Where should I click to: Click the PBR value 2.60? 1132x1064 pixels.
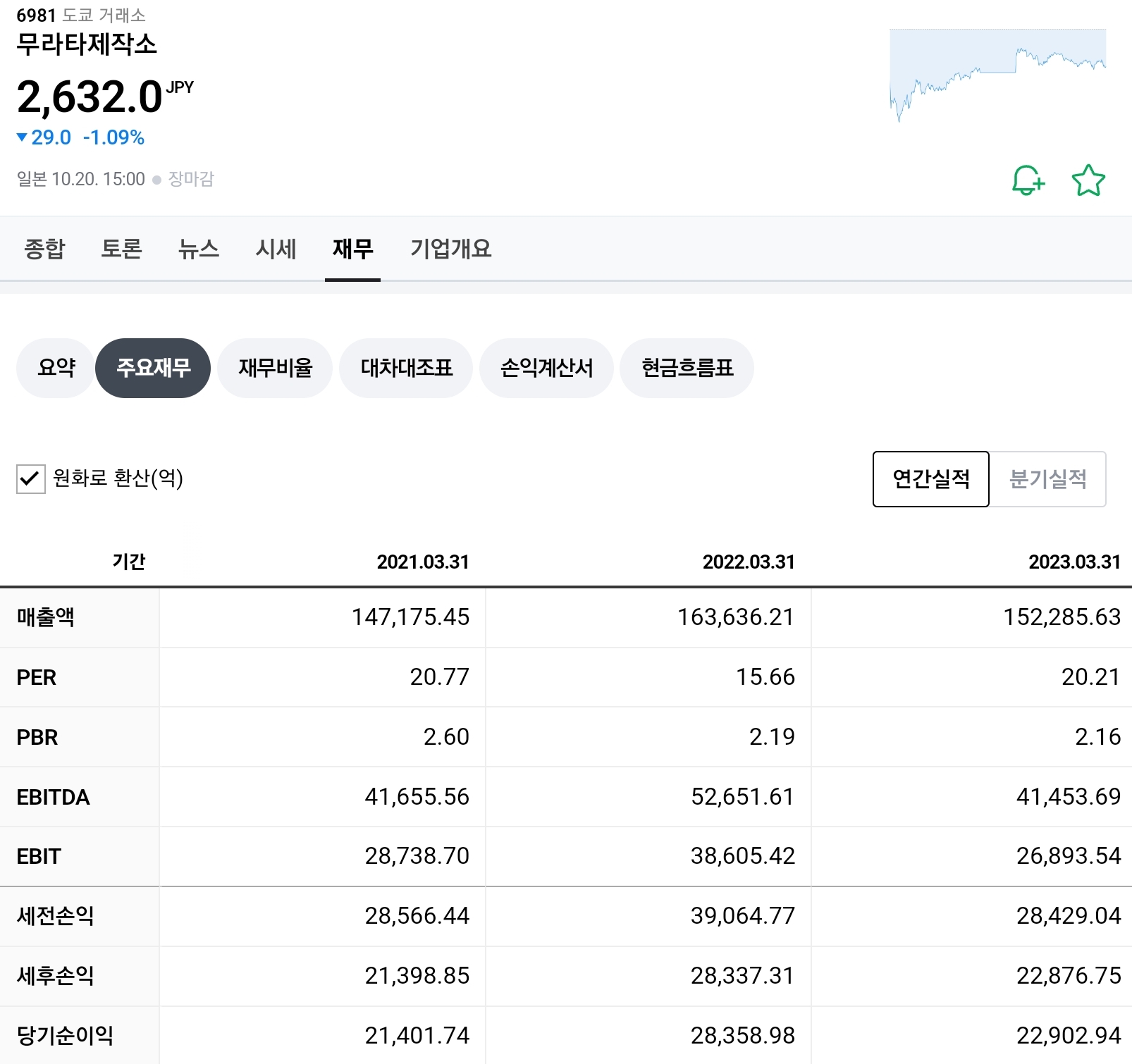pos(446,737)
